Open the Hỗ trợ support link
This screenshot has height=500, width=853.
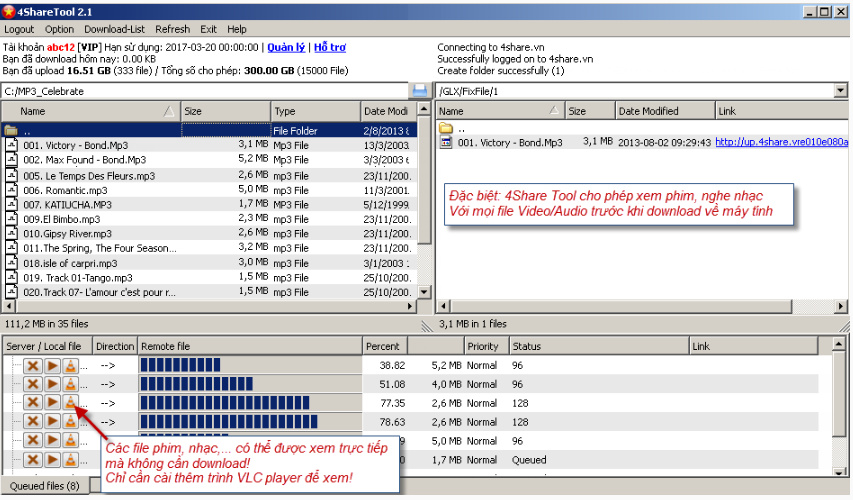[330, 47]
